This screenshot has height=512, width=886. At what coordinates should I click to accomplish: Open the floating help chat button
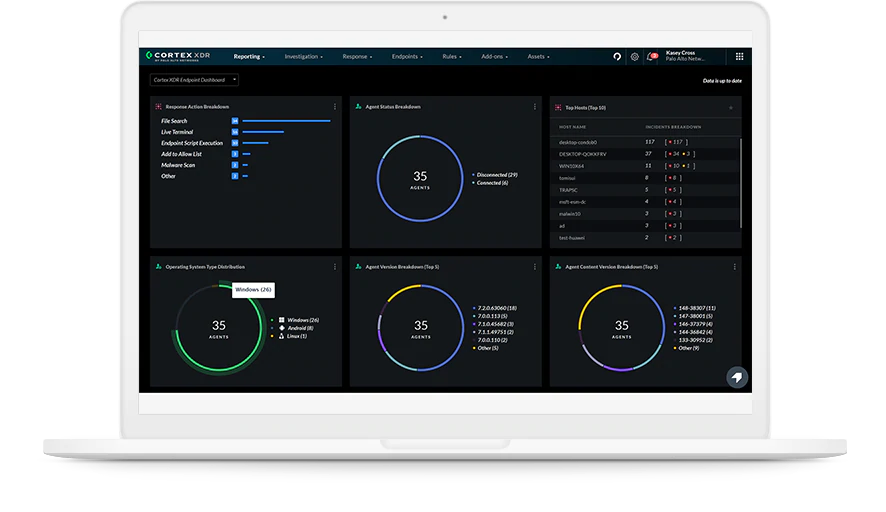737,378
